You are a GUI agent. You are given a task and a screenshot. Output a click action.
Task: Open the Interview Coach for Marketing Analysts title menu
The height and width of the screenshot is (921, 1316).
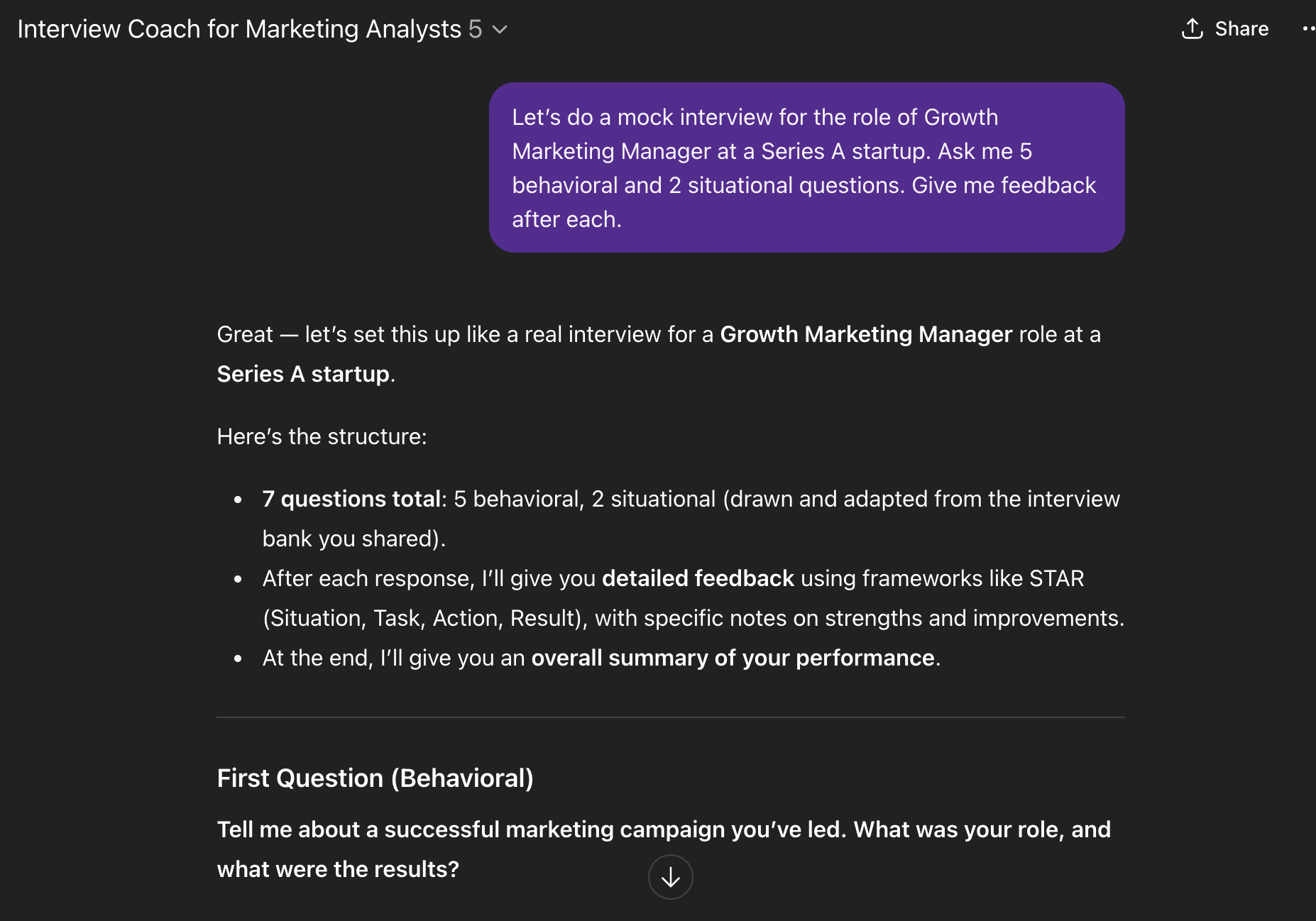point(239,29)
